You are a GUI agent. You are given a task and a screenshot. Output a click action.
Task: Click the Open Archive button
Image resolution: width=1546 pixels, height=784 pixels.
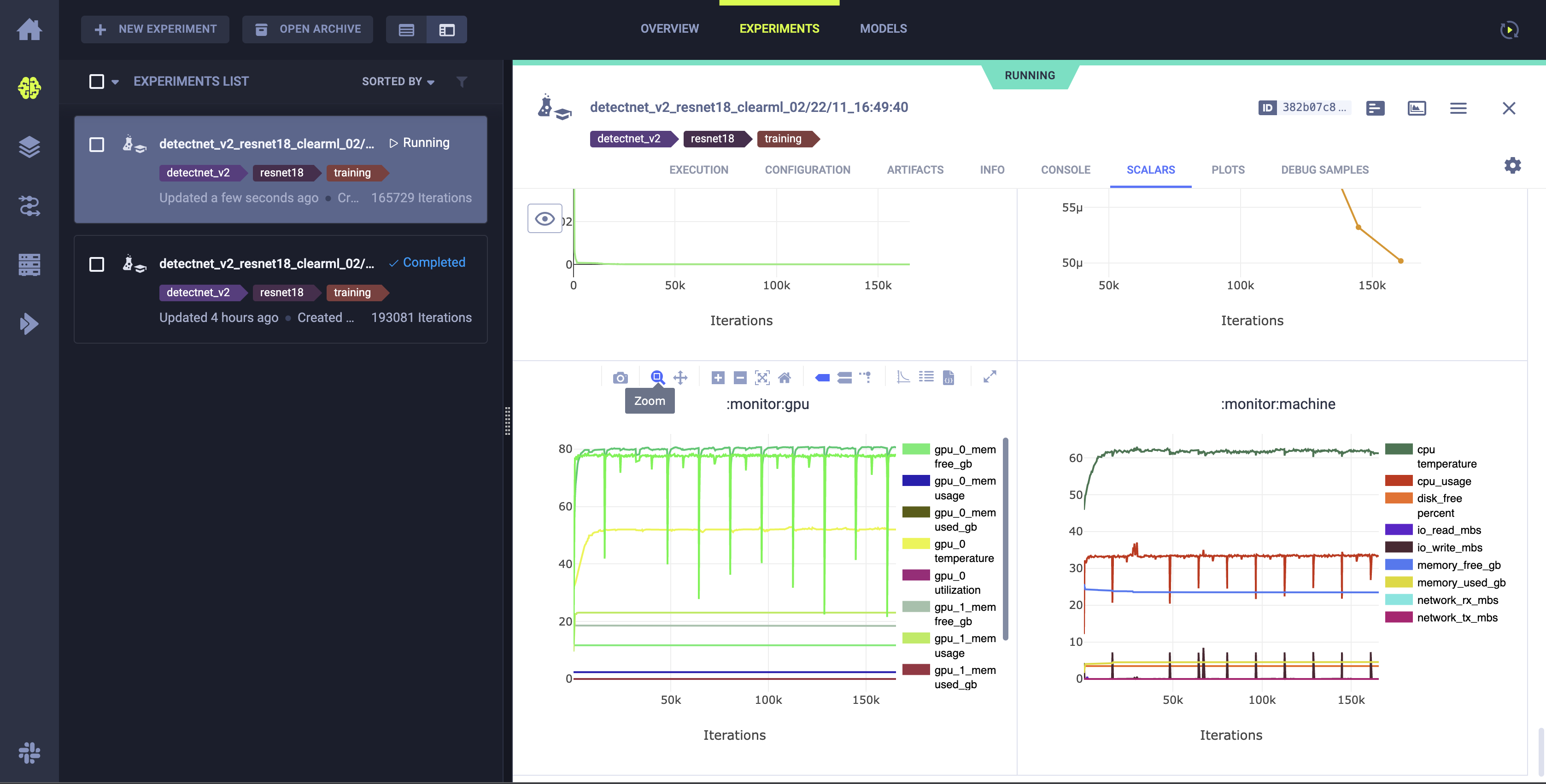[307, 29]
